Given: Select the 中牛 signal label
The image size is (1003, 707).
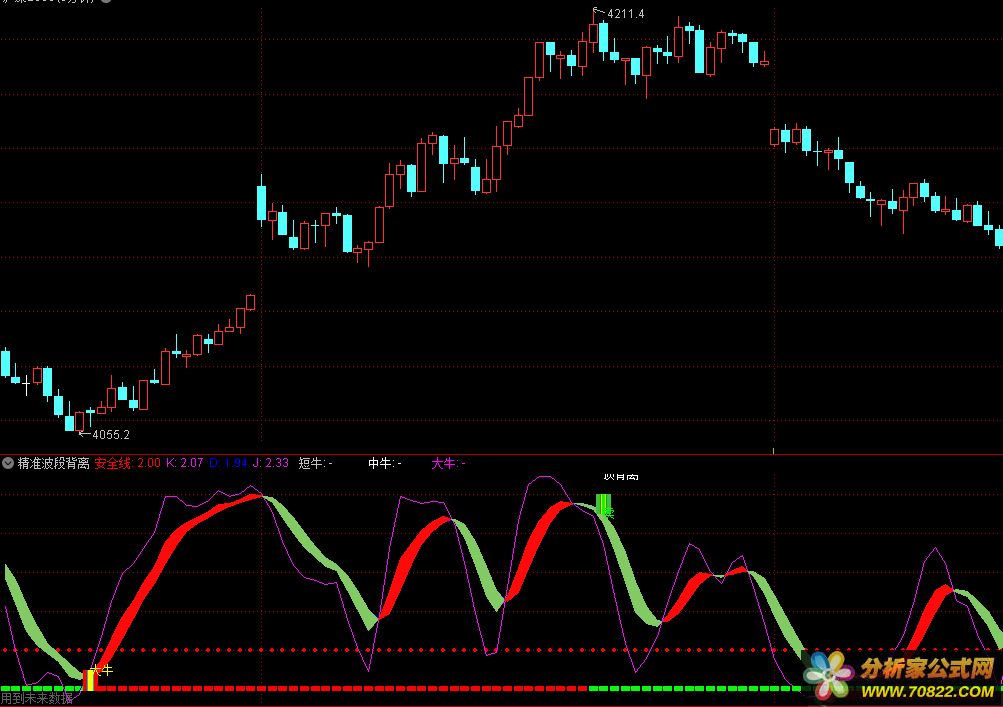Looking at the screenshot, I should point(384,463).
